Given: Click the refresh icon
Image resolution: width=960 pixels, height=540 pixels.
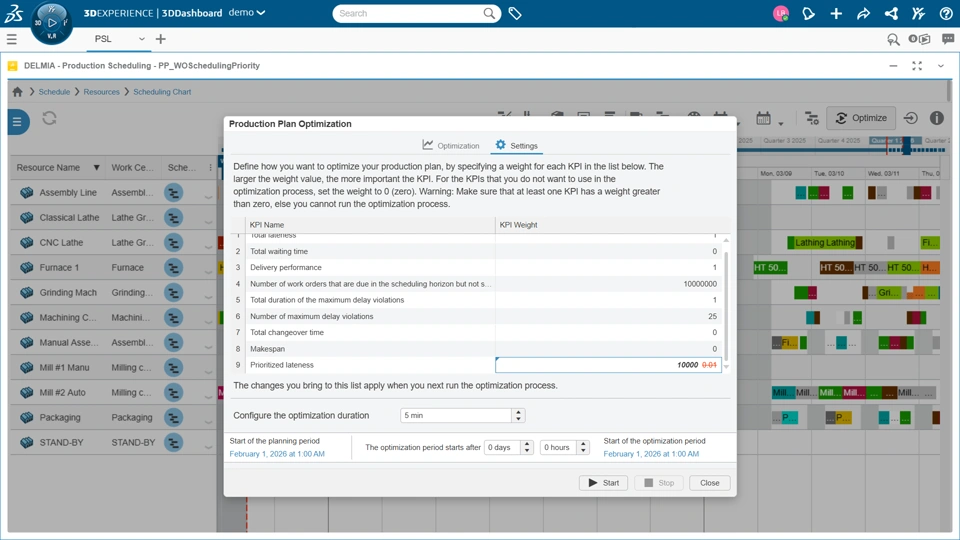Looking at the screenshot, I should point(50,118).
